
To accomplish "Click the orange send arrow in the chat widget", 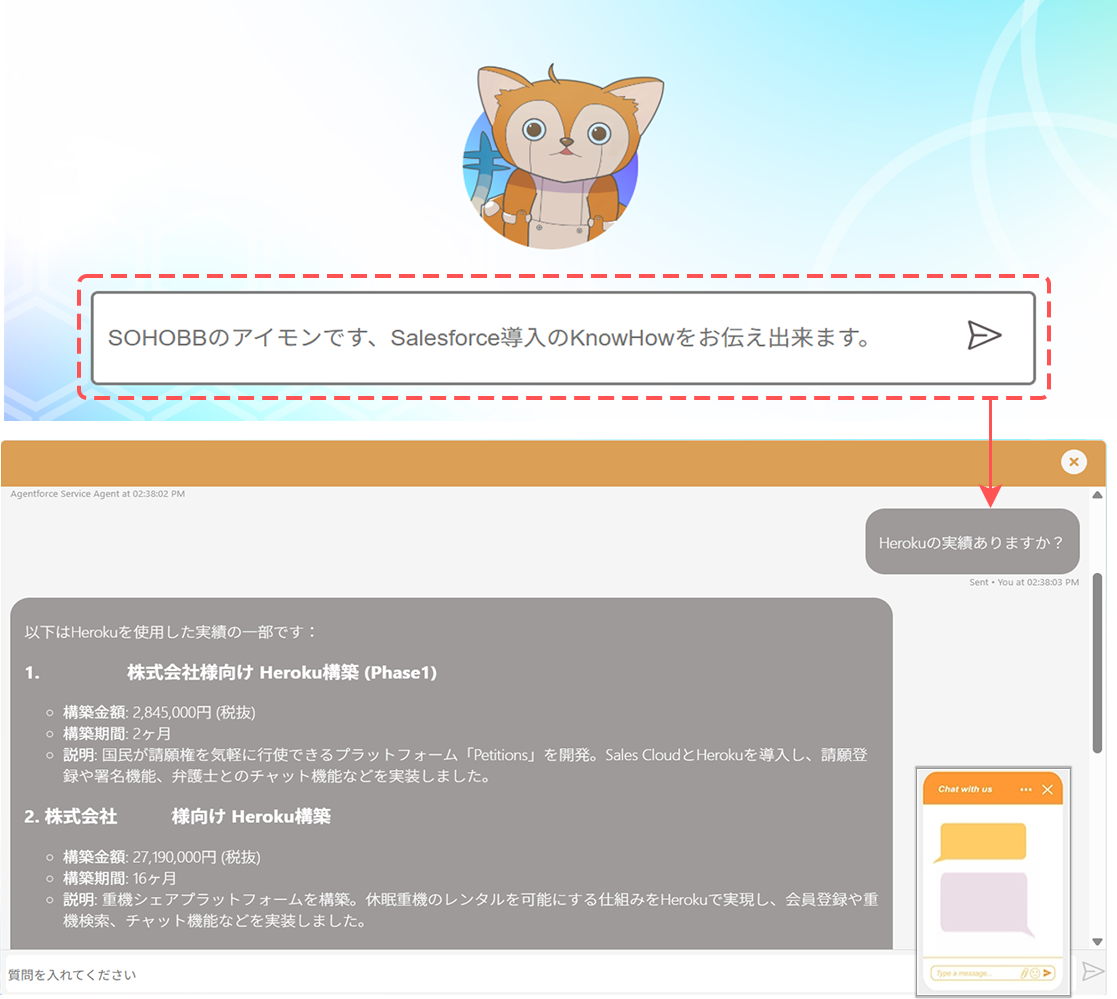I will point(1047,973).
